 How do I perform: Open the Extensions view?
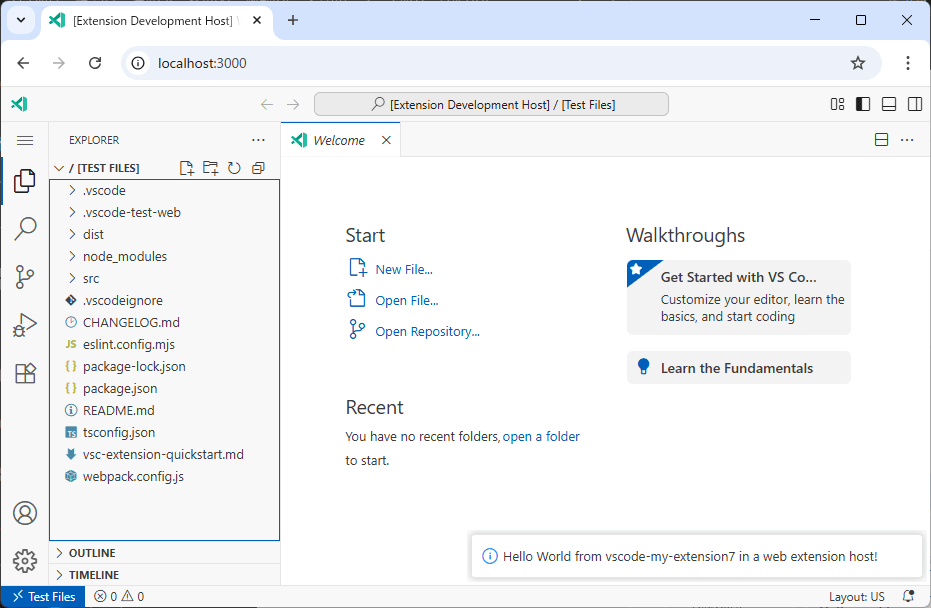(x=25, y=373)
